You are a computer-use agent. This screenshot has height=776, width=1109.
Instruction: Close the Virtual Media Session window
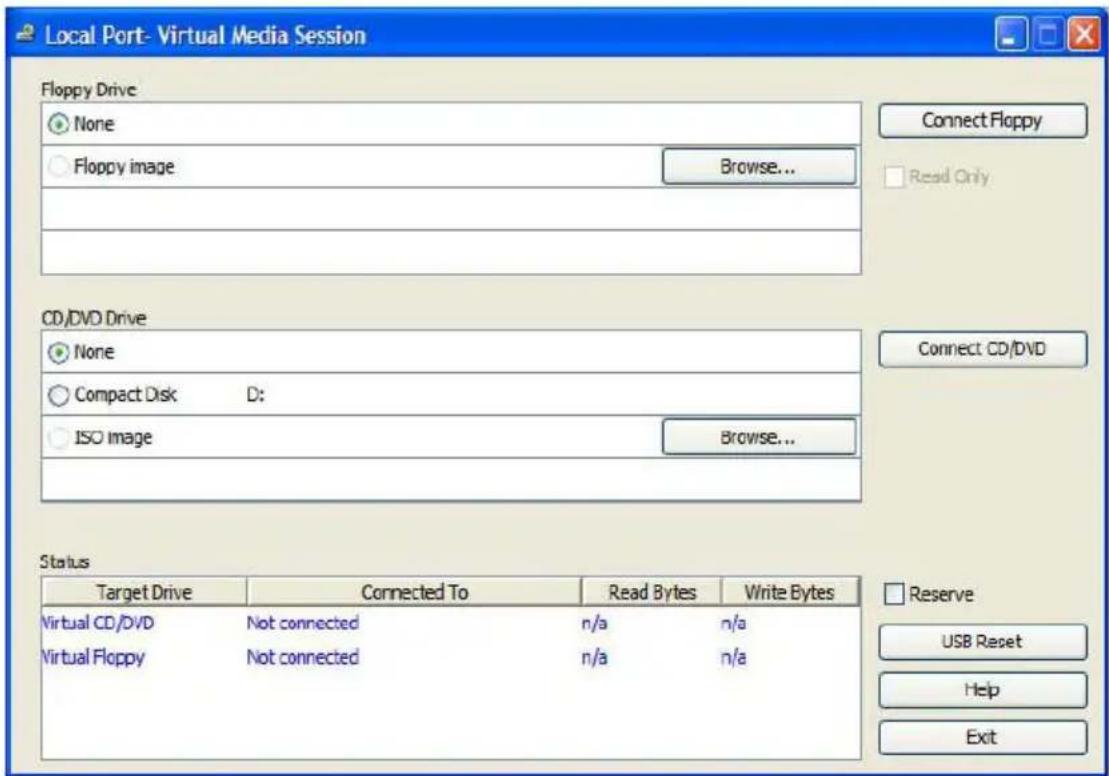point(1084,35)
